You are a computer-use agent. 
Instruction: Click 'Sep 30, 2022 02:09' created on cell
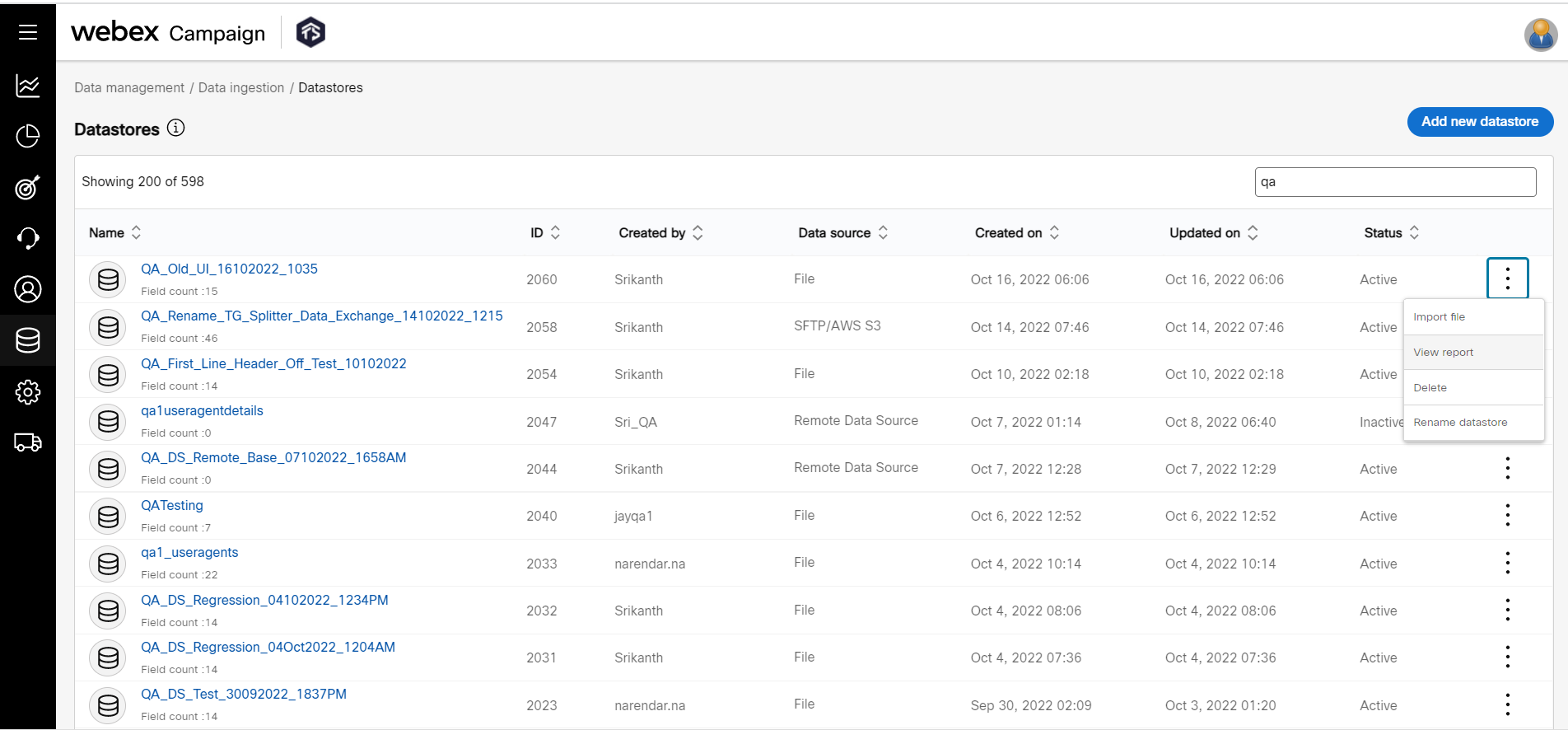(x=1031, y=705)
